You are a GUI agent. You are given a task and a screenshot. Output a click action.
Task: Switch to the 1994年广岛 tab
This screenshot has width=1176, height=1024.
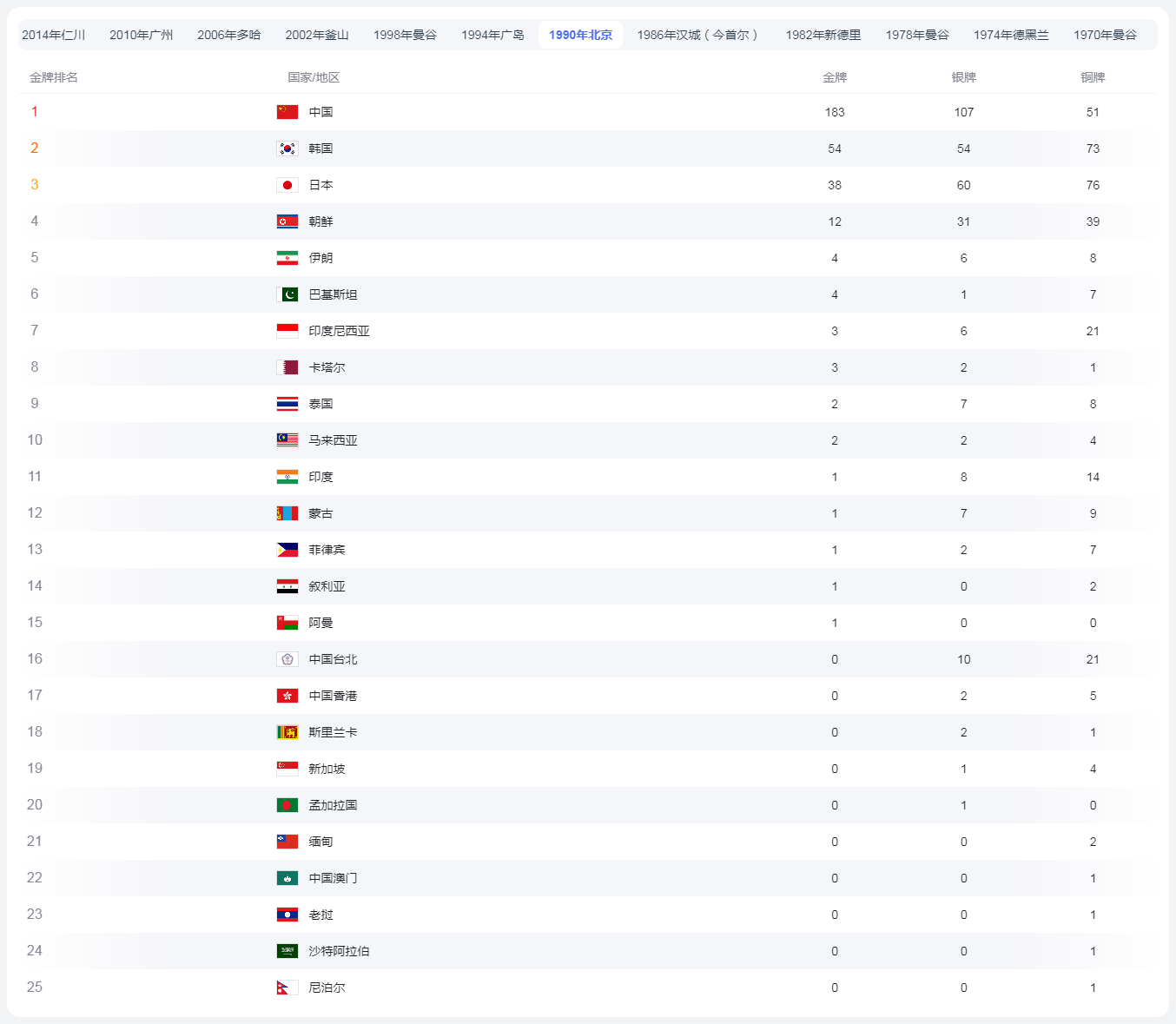pyautogui.click(x=493, y=35)
